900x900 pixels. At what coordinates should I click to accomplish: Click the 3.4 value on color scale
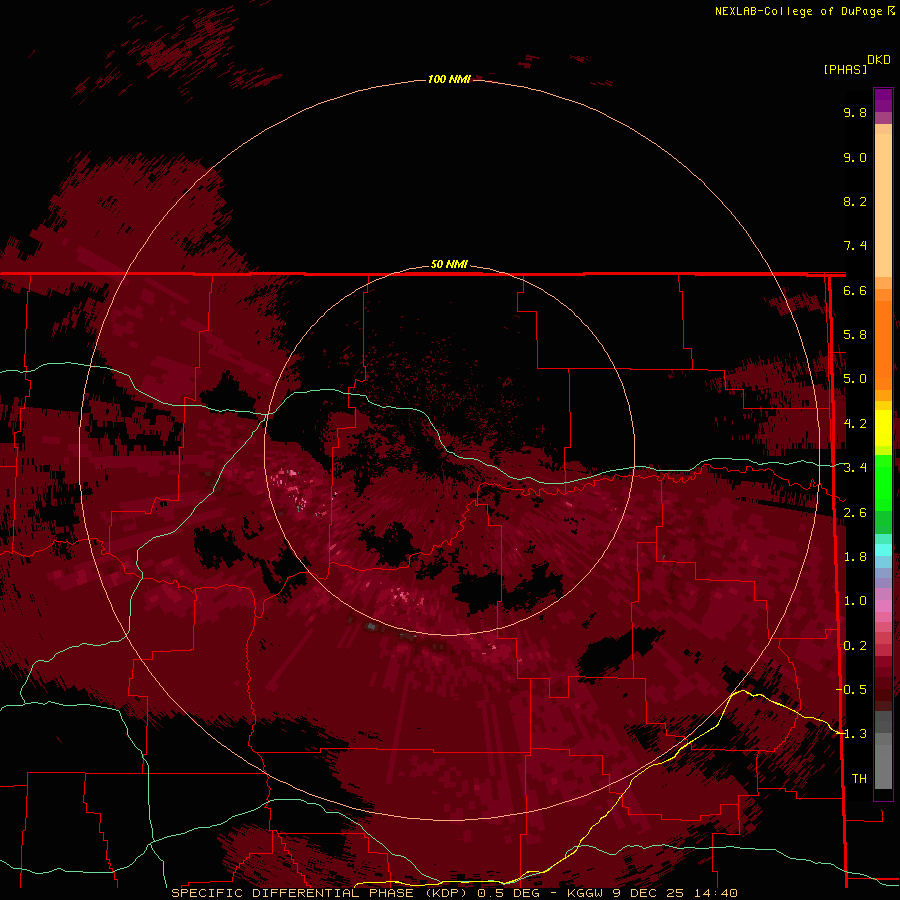click(x=855, y=468)
